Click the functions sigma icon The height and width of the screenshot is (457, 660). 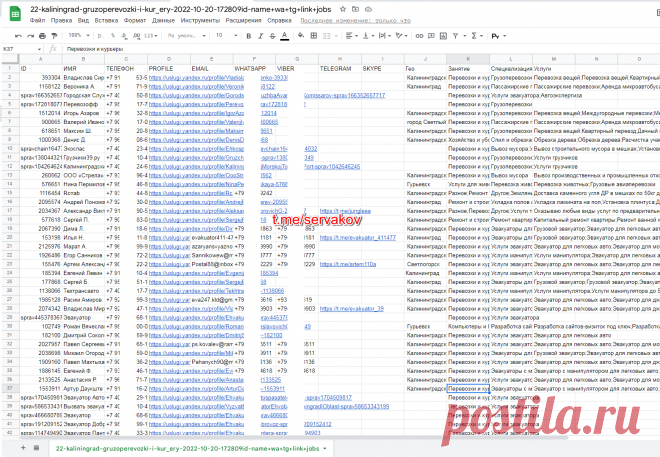coord(474,36)
